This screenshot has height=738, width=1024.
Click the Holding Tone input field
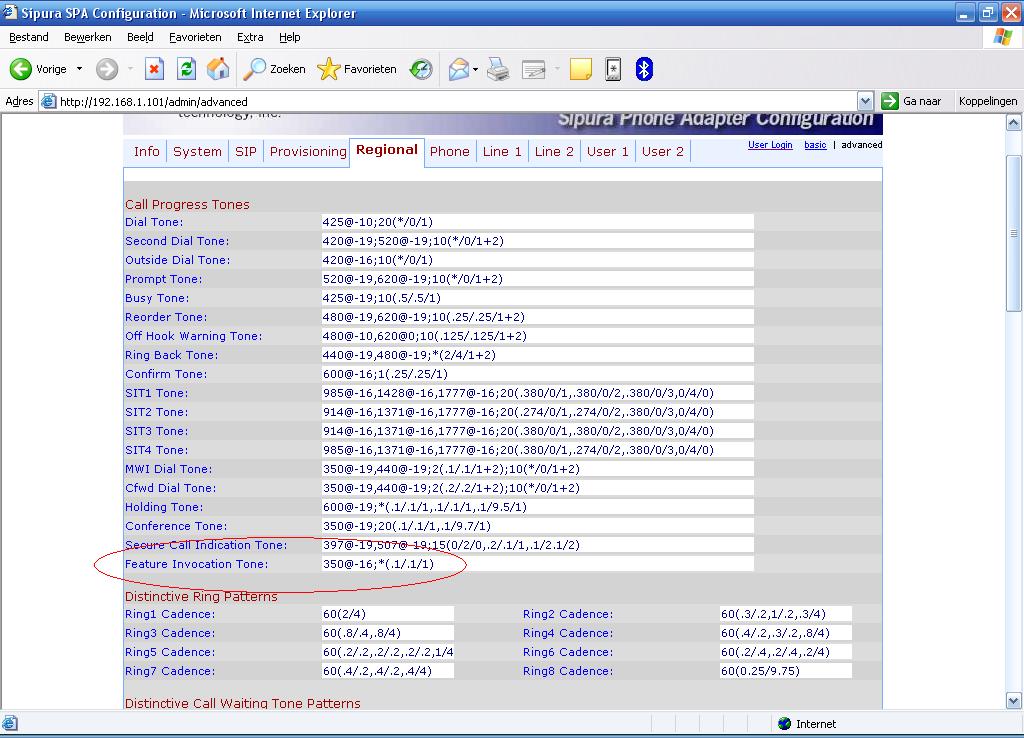[x=537, y=507]
